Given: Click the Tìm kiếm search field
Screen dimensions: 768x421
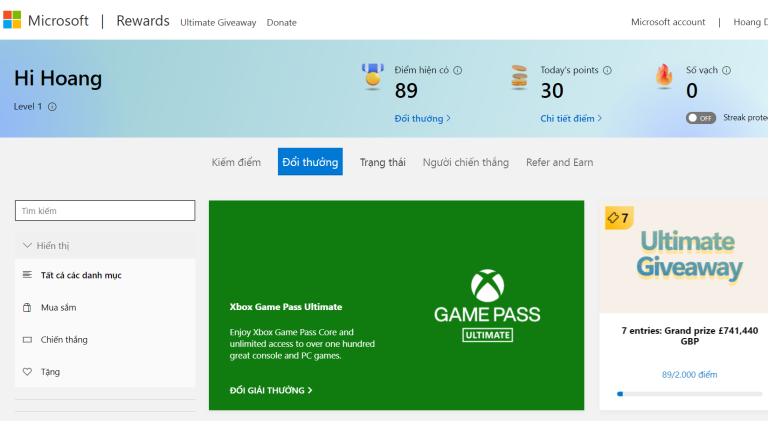Looking at the screenshot, I should click(x=105, y=210).
